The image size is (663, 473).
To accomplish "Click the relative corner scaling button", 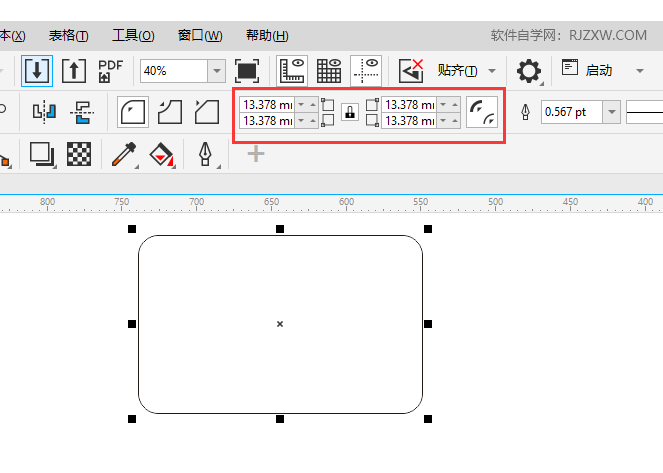I will (x=482, y=112).
